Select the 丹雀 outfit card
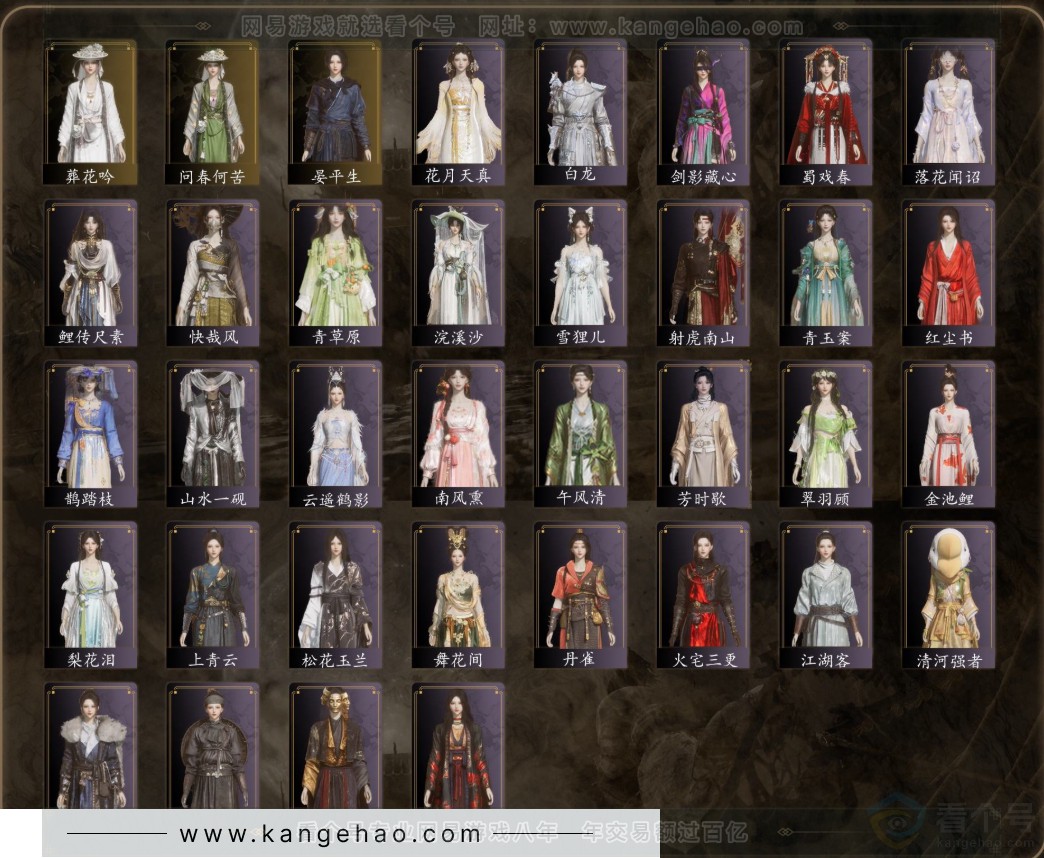Image resolution: width=1044 pixels, height=858 pixels. [580, 595]
